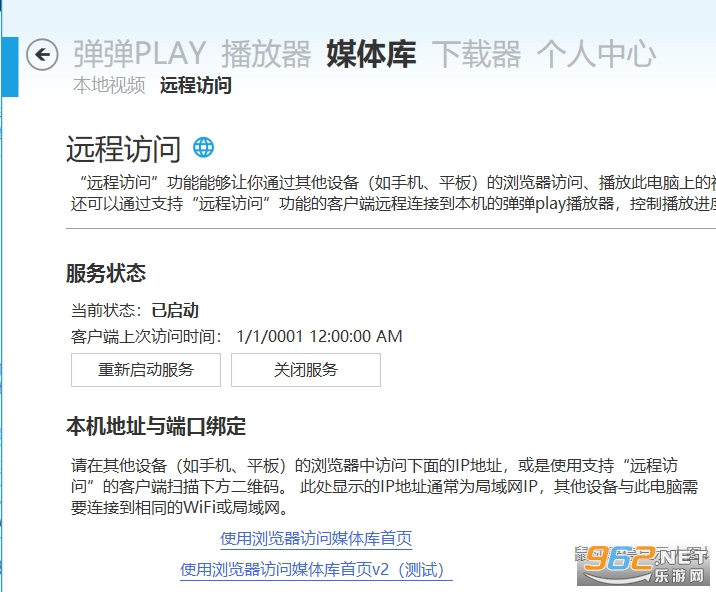Click the 本机地址与端口绑定 section heading
The width and height of the screenshot is (716, 592).
click(x=156, y=426)
